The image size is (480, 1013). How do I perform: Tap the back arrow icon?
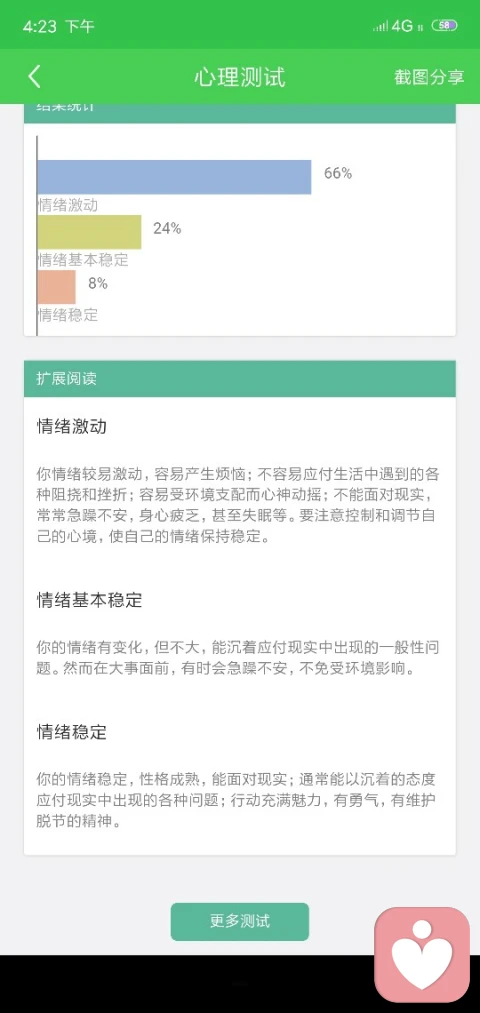pos(35,77)
